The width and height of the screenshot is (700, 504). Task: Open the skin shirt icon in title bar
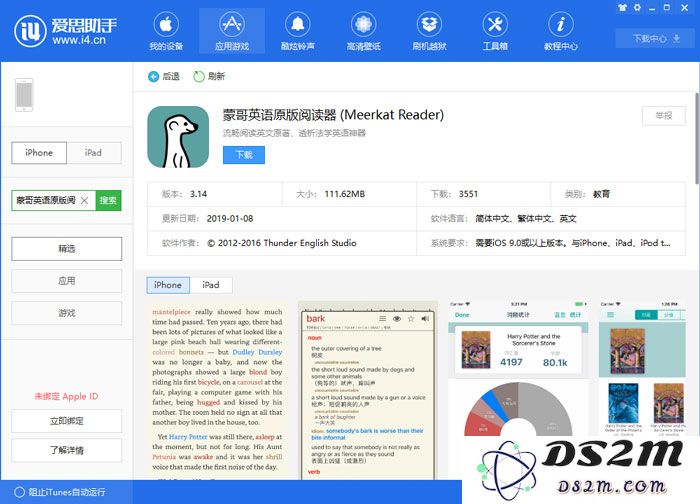click(x=622, y=7)
